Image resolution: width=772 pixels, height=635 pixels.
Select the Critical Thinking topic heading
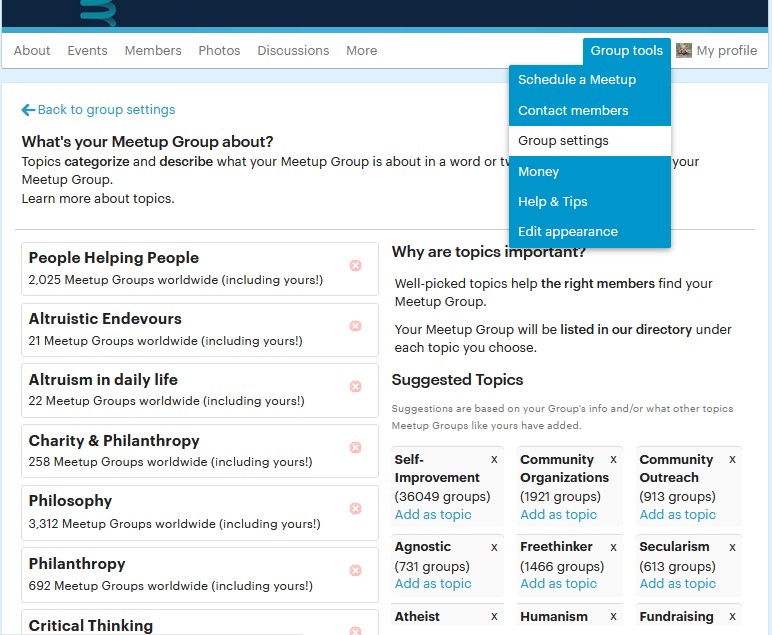click(91, 626)
